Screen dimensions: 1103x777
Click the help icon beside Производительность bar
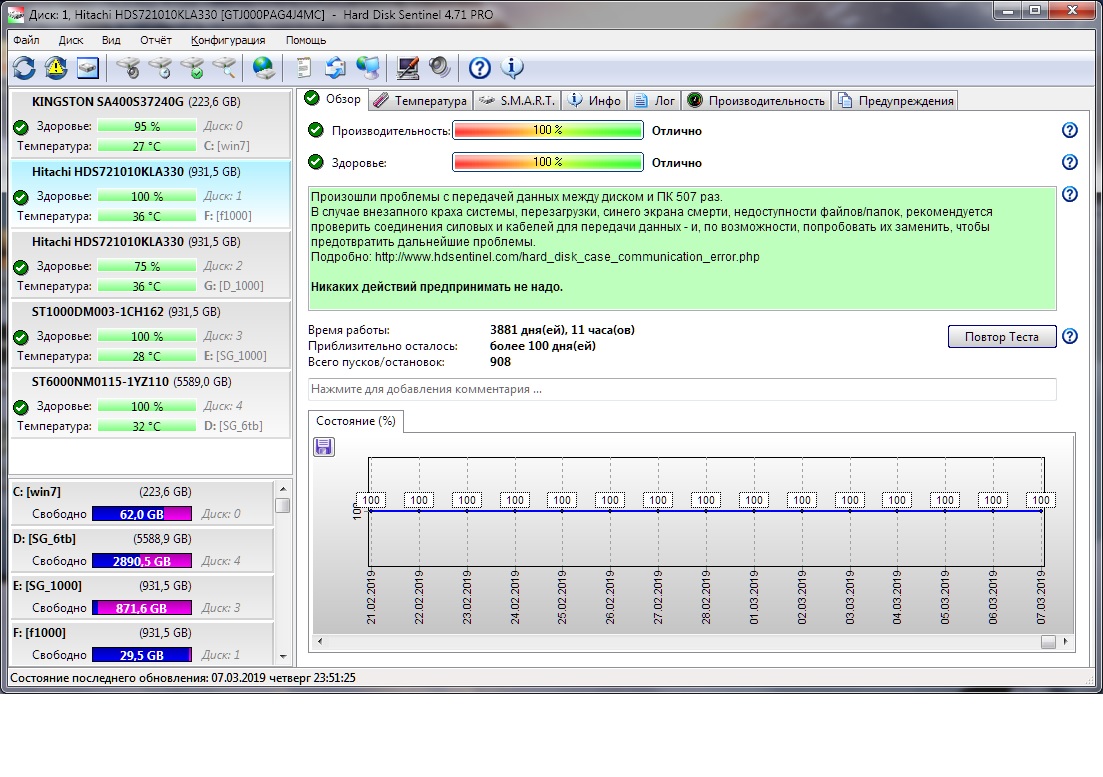pyautogui.click(x=1069, y=130)
